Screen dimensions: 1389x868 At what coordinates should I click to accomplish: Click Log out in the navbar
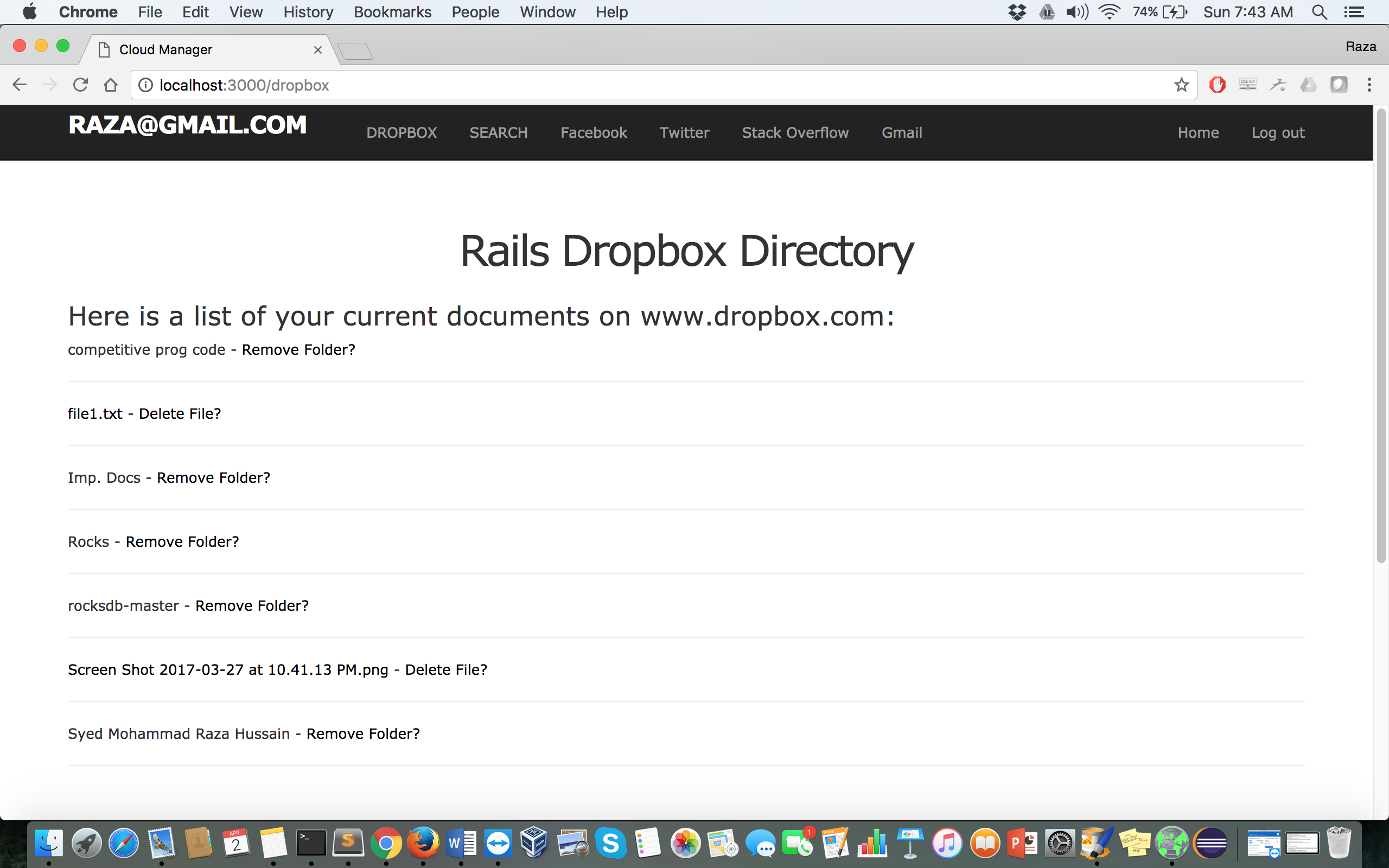coord(1278,132)
